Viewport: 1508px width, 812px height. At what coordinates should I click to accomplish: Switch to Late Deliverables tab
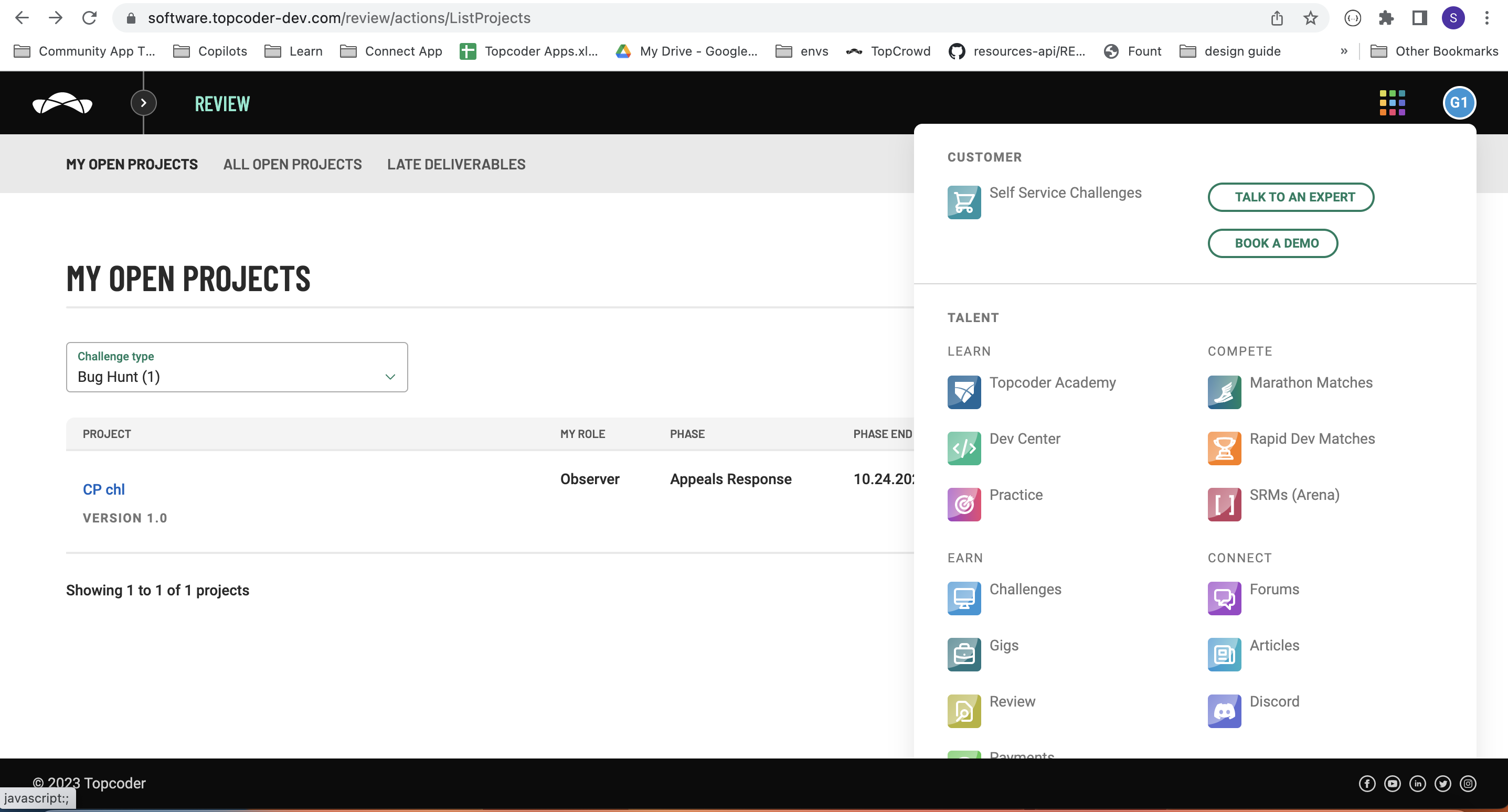click(456, 165)
